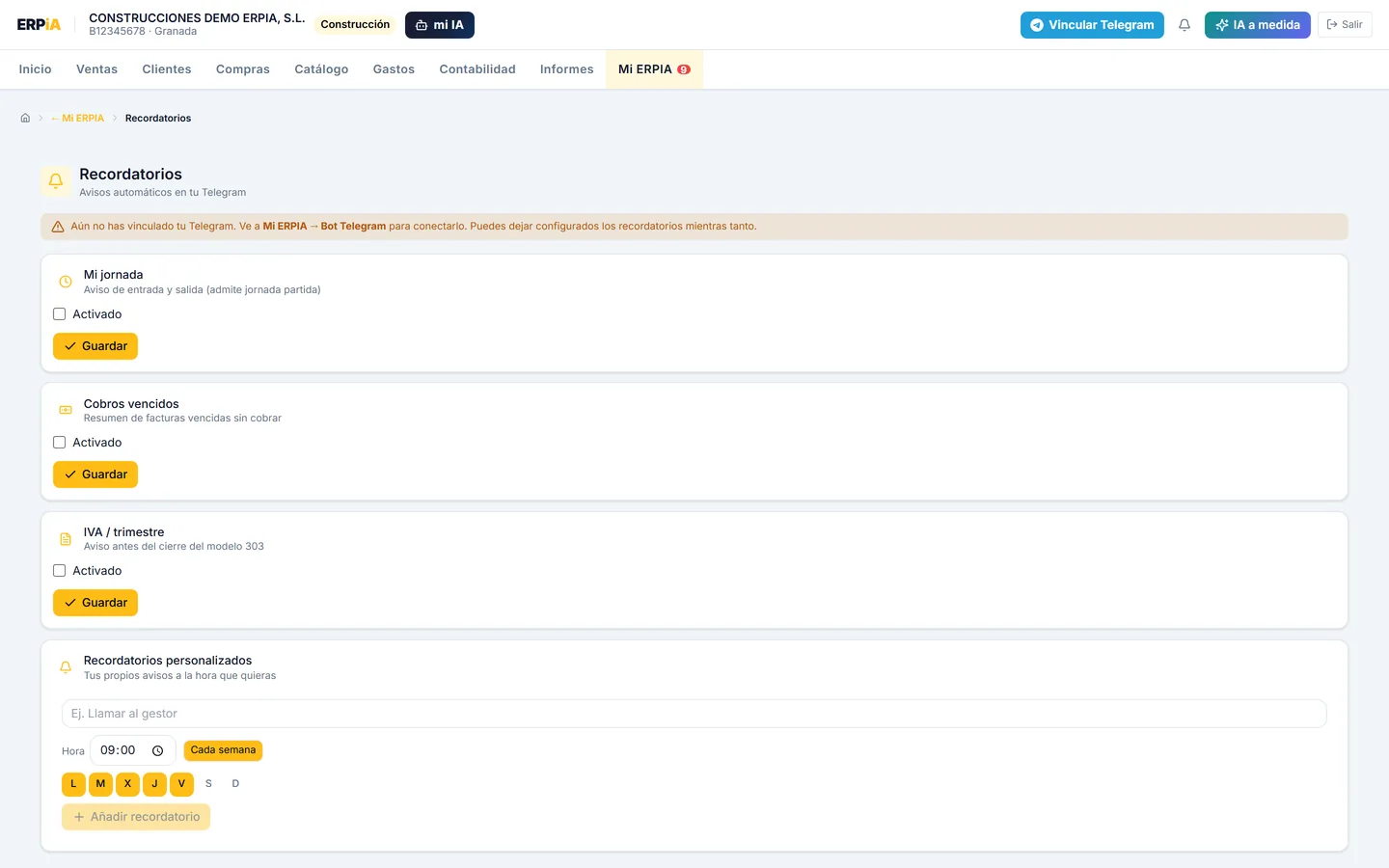The width and height of the screenshot is (1389, 868).
Task: Click the clock icon next to Mi jornada
Action: coord(66,282)
